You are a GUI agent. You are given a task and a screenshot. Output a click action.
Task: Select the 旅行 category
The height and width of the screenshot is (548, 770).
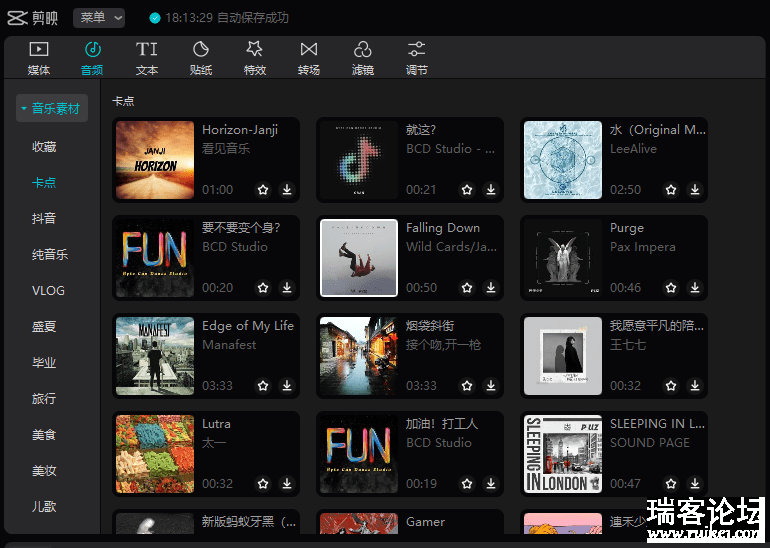[44, 398]
